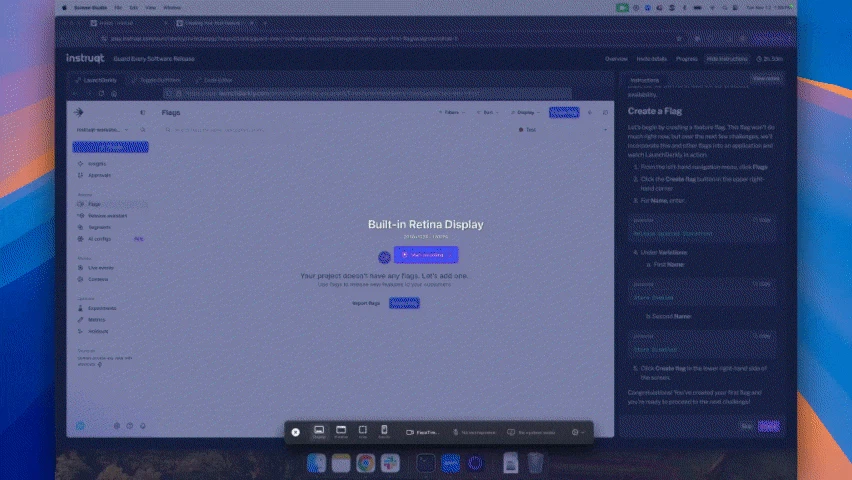Switch to the Code Editor lab tab

click(x=214, y=80)
